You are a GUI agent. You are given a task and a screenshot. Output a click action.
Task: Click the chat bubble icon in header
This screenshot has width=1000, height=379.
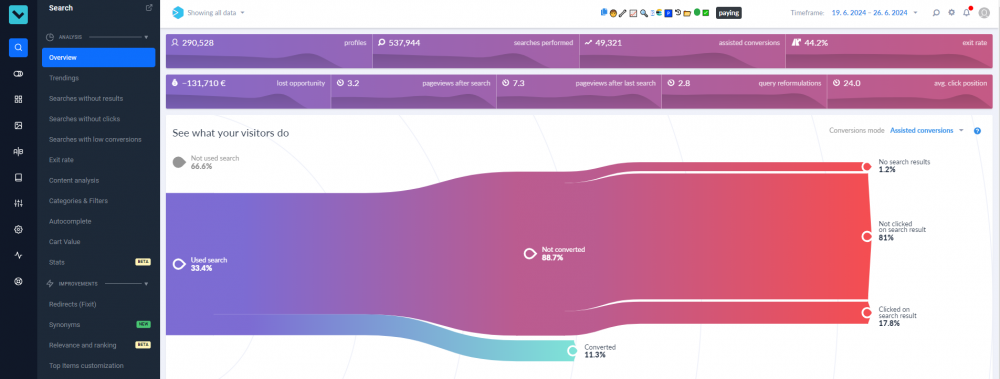point(936,12)
